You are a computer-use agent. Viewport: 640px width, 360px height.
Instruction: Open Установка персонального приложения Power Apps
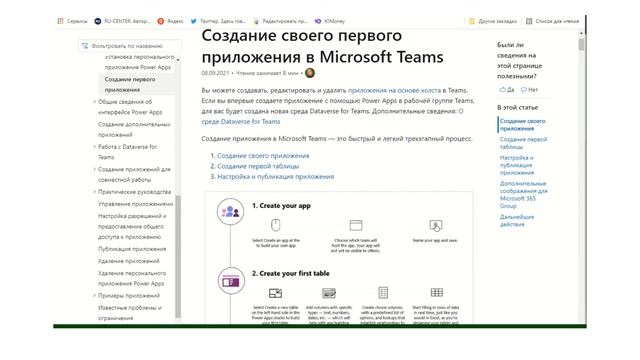(139, 62)
